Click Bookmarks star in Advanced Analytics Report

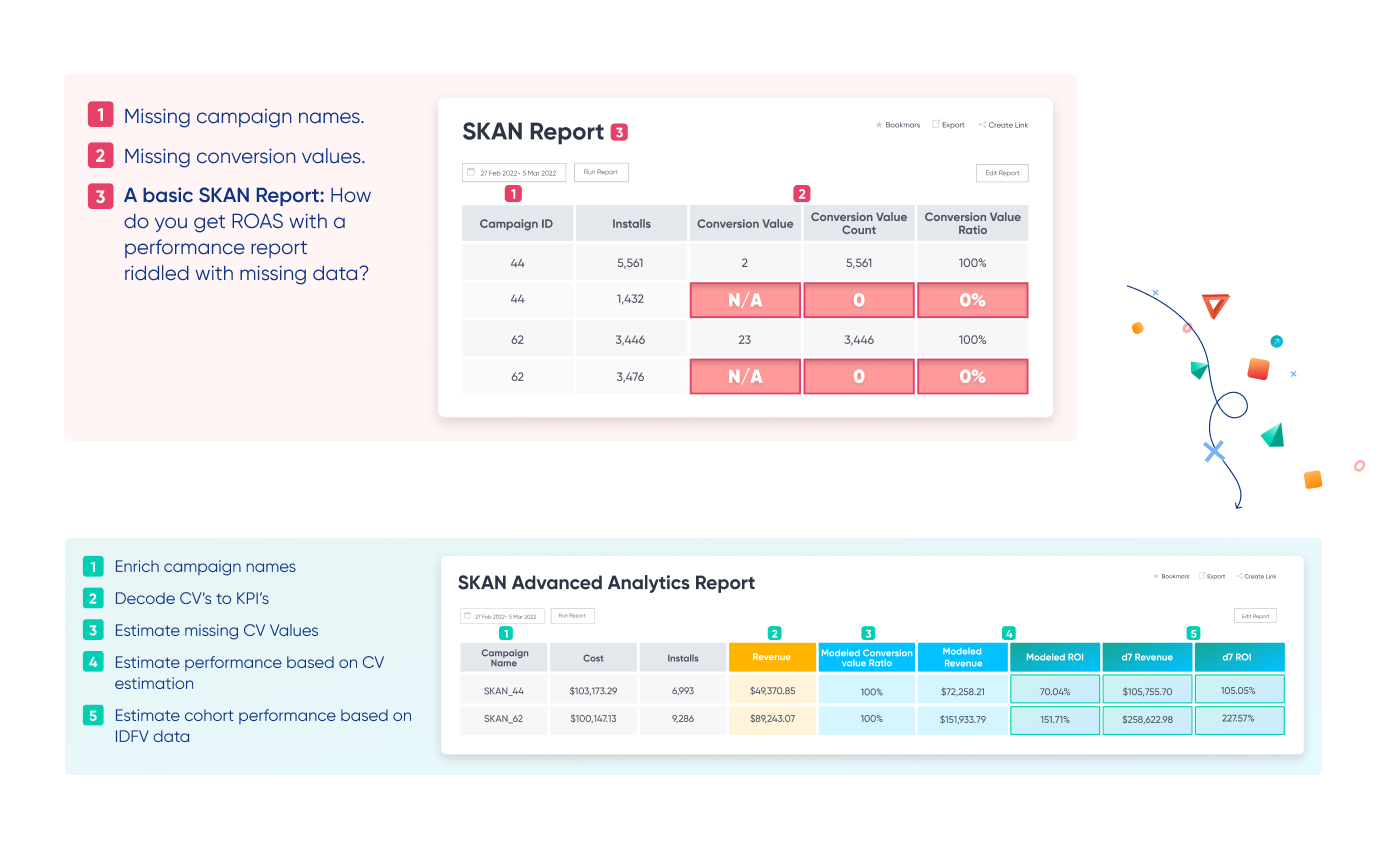[1157, 576]
